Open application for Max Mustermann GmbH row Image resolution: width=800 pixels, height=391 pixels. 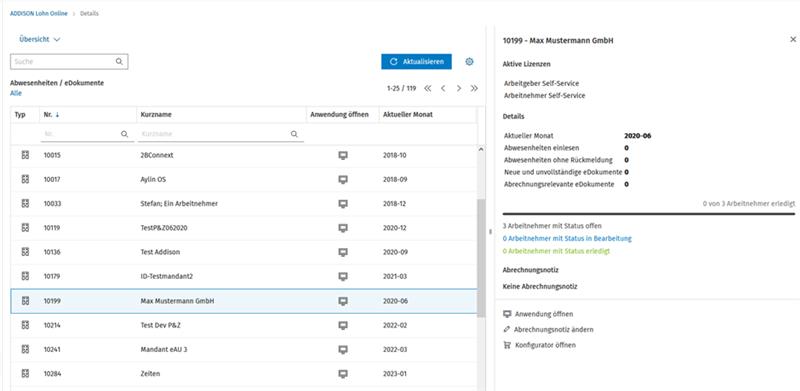point(343,301)
